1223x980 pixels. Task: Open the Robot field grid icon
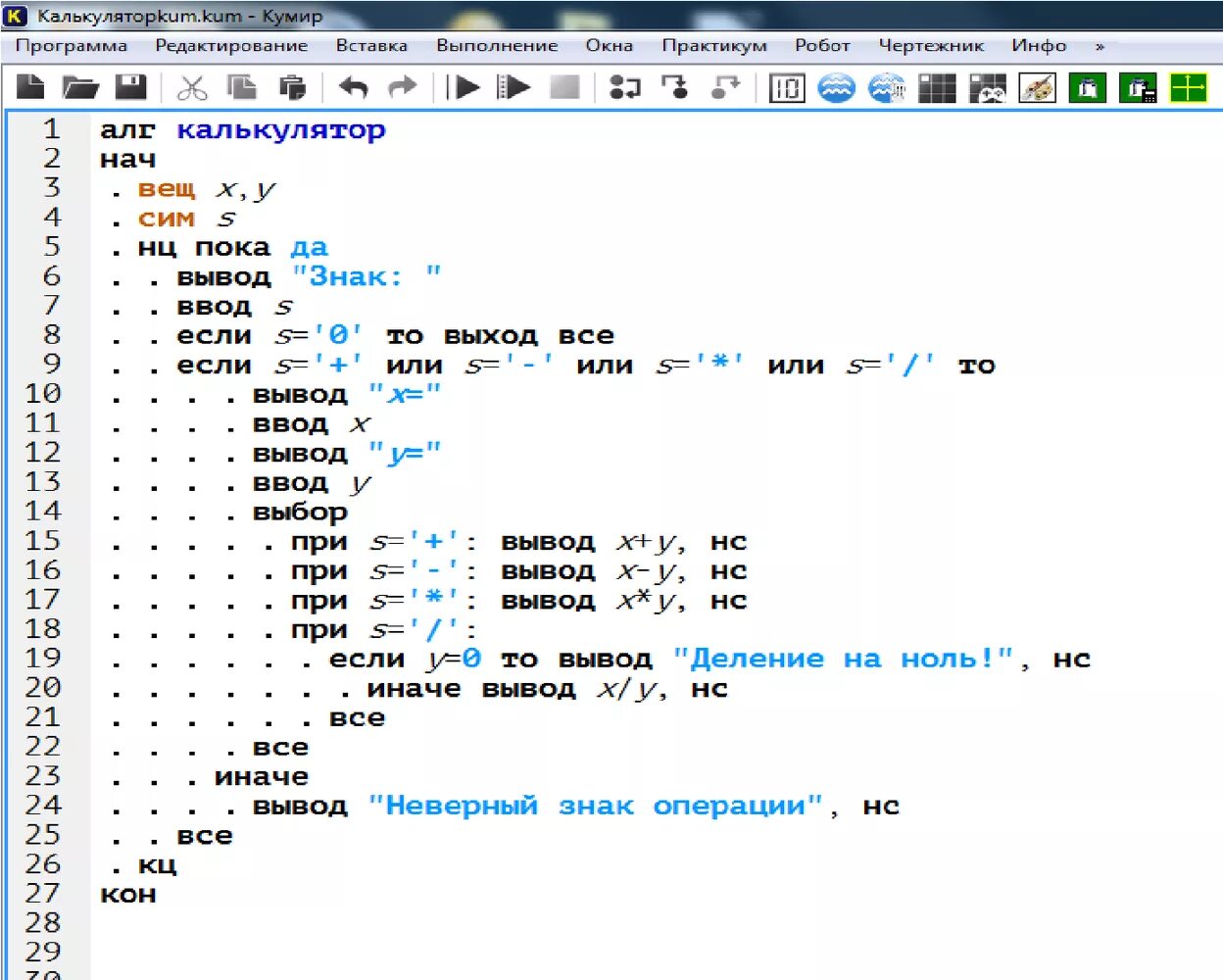[937, 88]
